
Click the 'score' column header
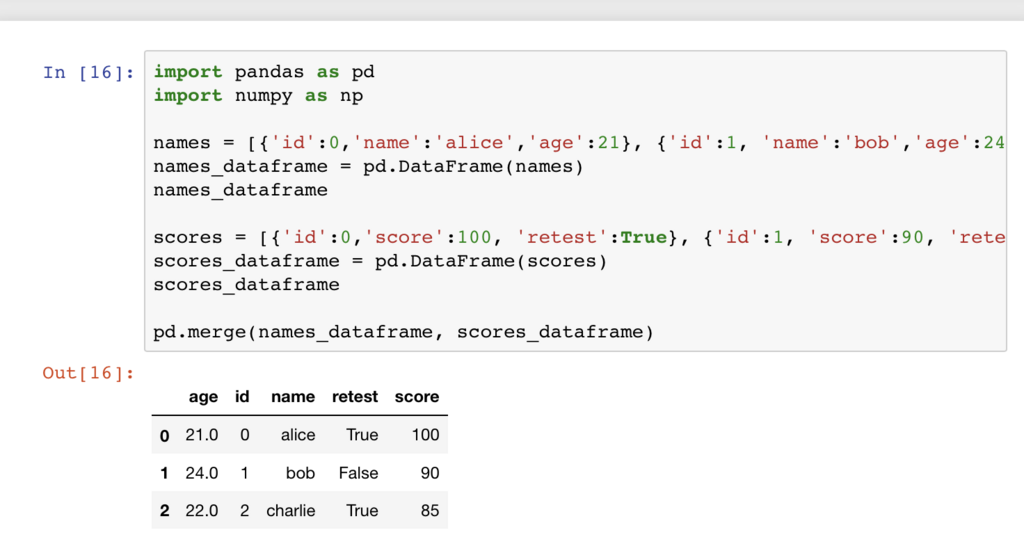417,396
